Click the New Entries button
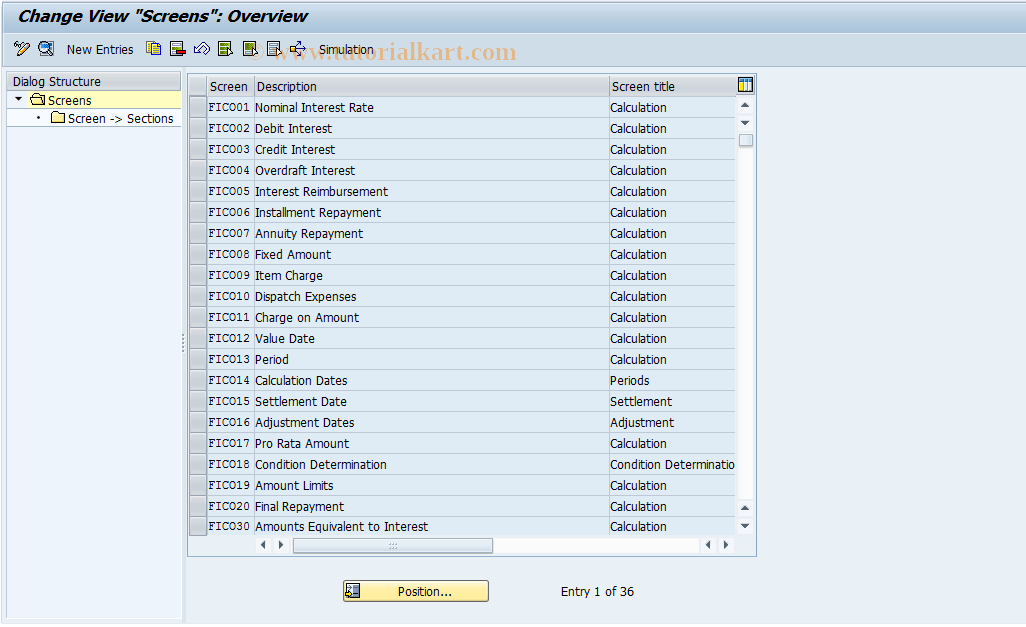Viewport: 1026px width, 627px height. [99, 50]
